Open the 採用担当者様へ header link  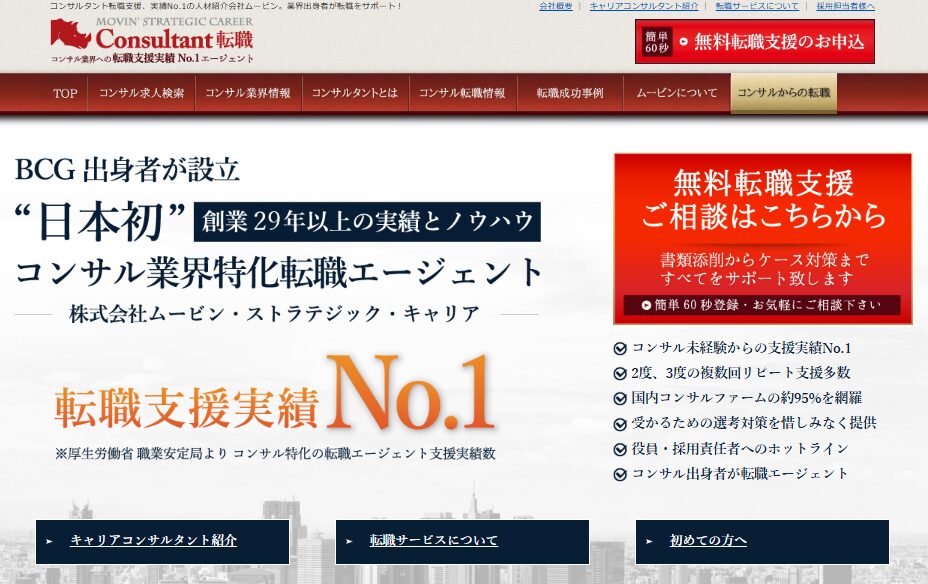[845, 6]
